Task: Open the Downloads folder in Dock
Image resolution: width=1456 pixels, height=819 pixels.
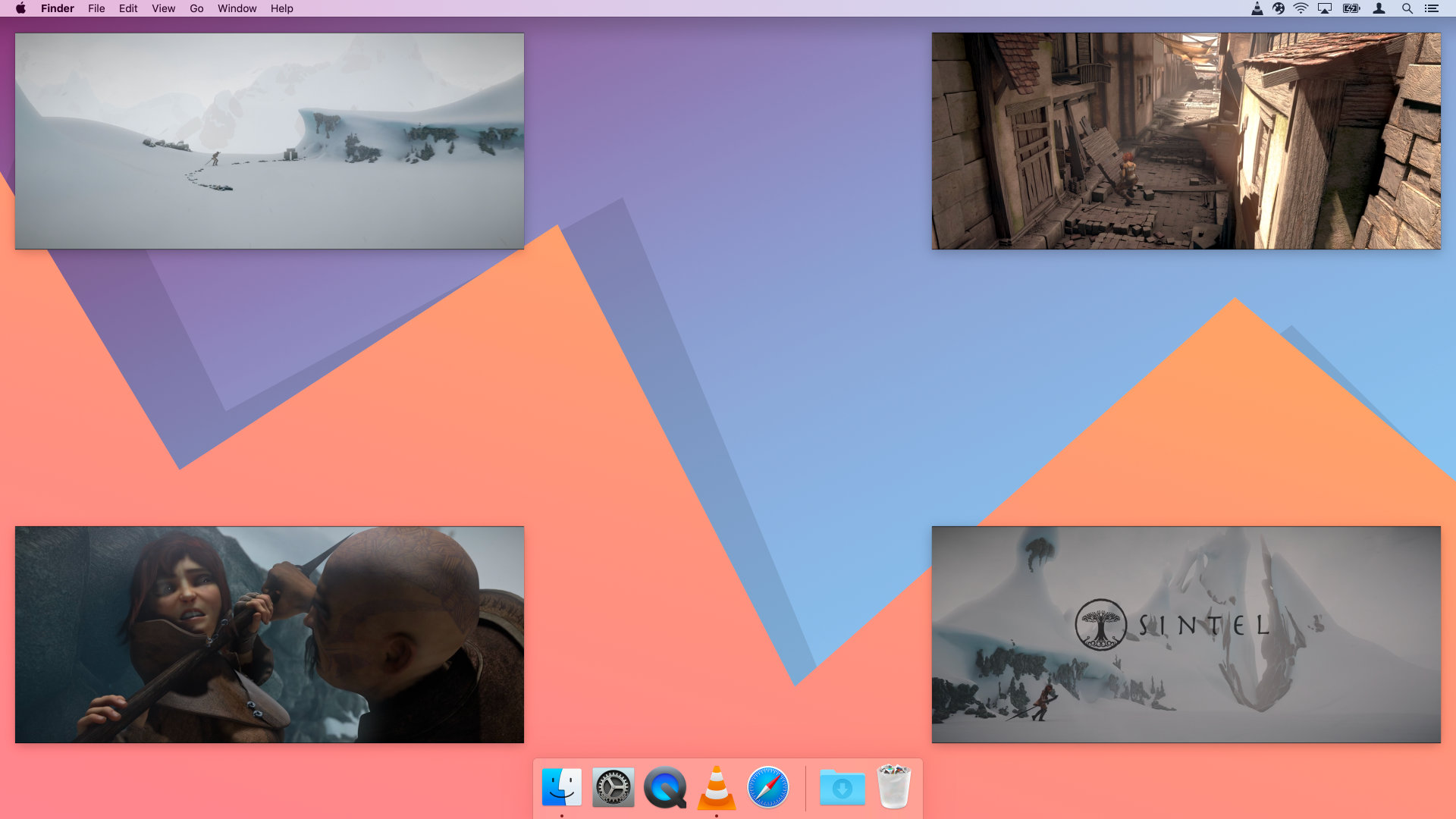Action: pos(843,787)
